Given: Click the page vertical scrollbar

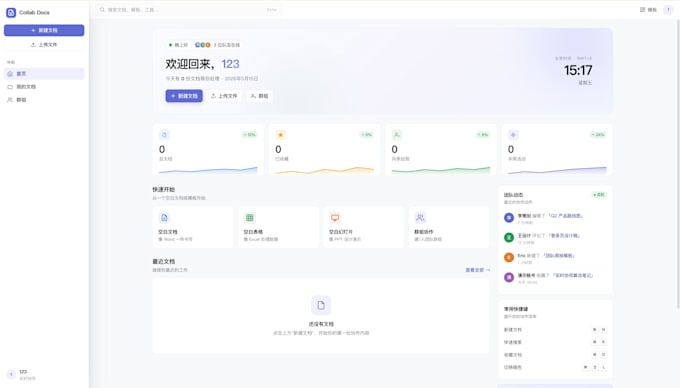Looking at the screenshot, I should [x=677, y=165].
